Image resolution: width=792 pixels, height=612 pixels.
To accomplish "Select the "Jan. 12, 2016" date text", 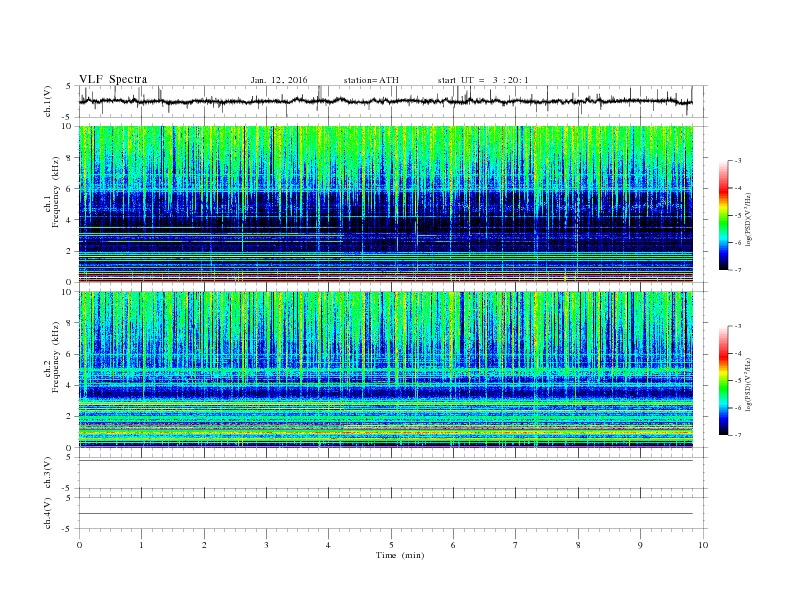I will pos(279,80).
